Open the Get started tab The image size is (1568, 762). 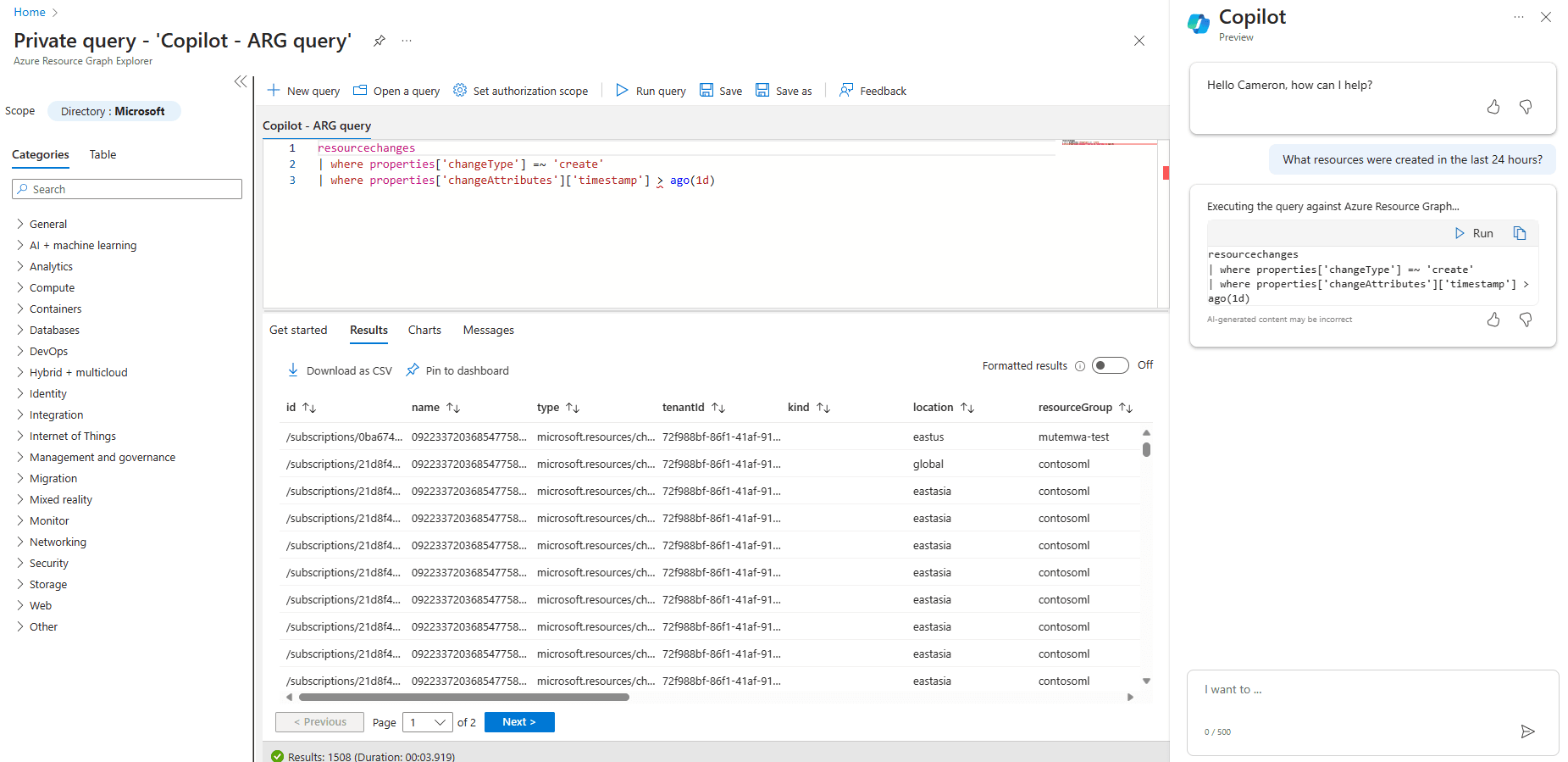(298, 330)
